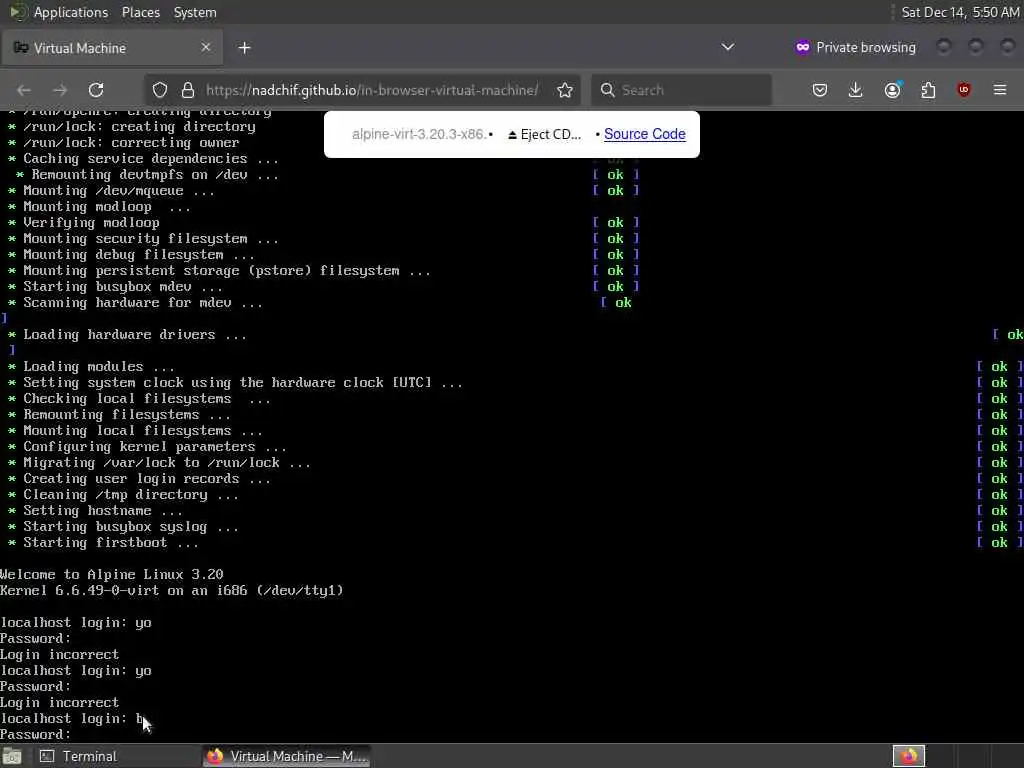Click the 'Mounting persistent storage (pstore)' line
This screenshot has width=1024, height=768.
click(x=219, y=270)
